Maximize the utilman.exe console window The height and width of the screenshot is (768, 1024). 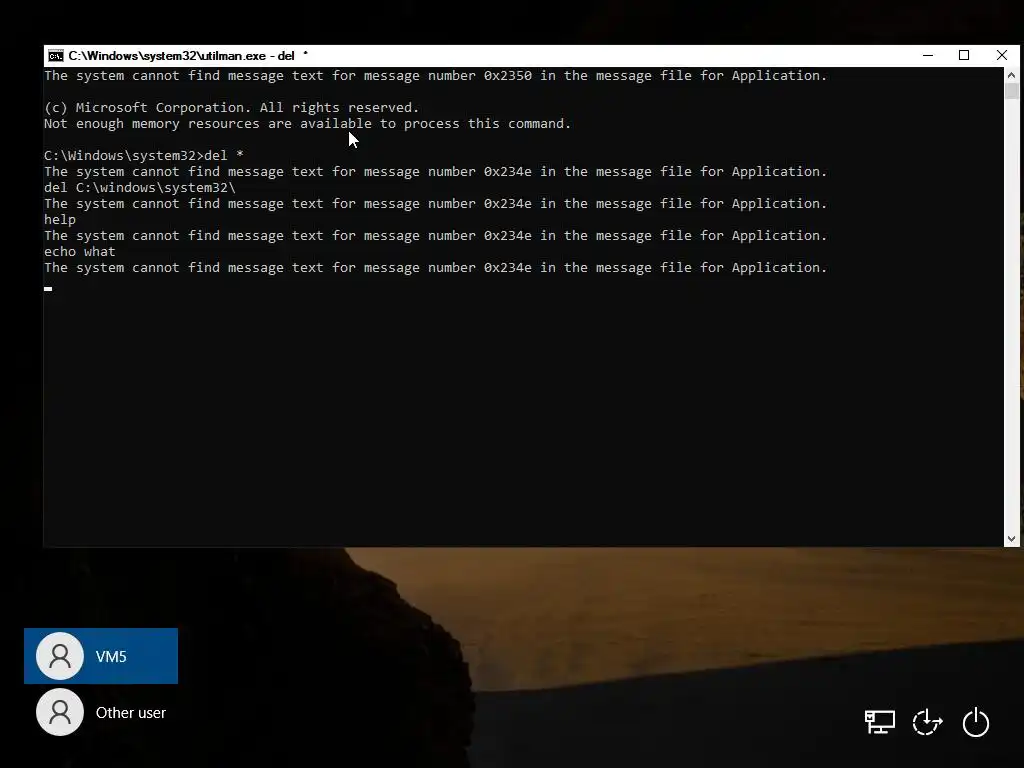coord(964,56)
